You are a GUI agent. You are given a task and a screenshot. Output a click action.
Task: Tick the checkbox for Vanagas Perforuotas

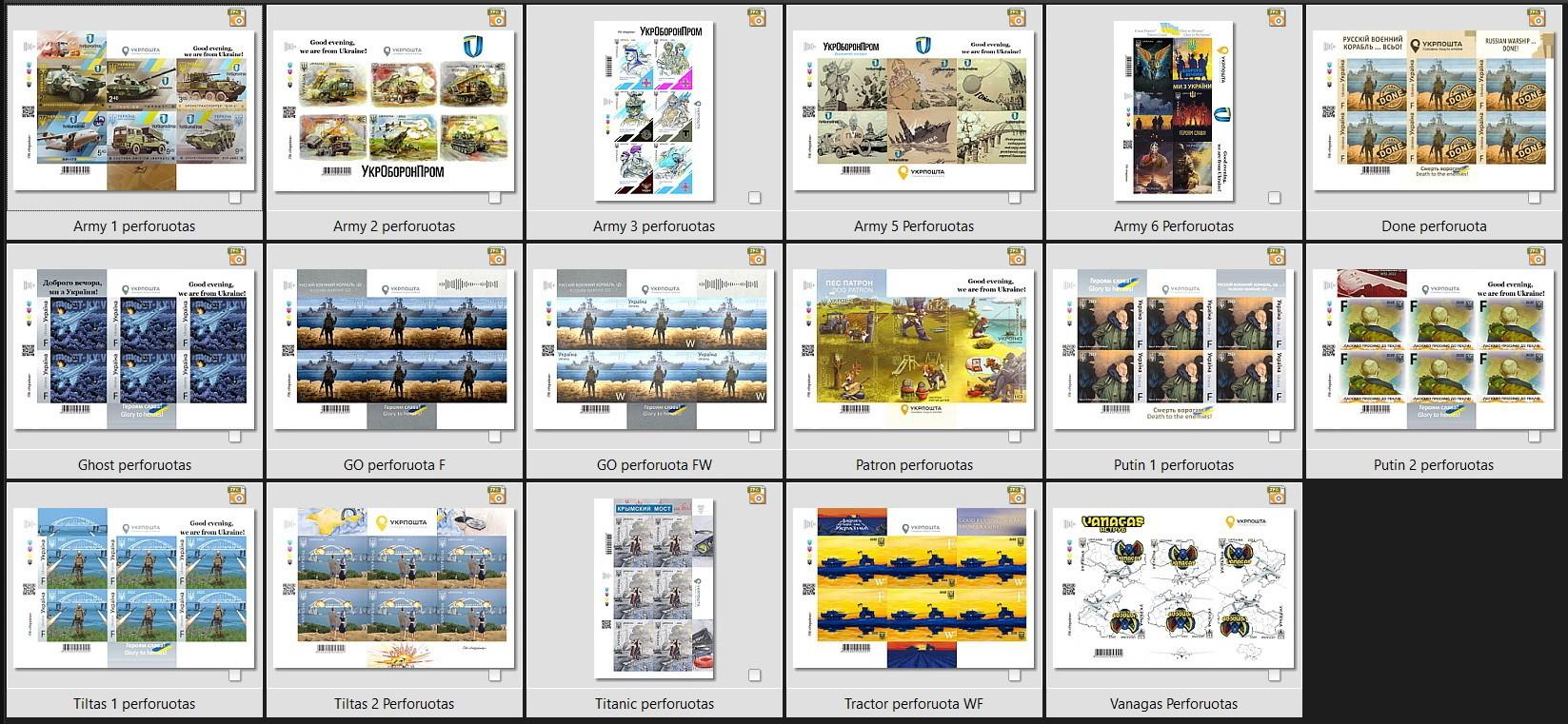[x=1275, y=675]
